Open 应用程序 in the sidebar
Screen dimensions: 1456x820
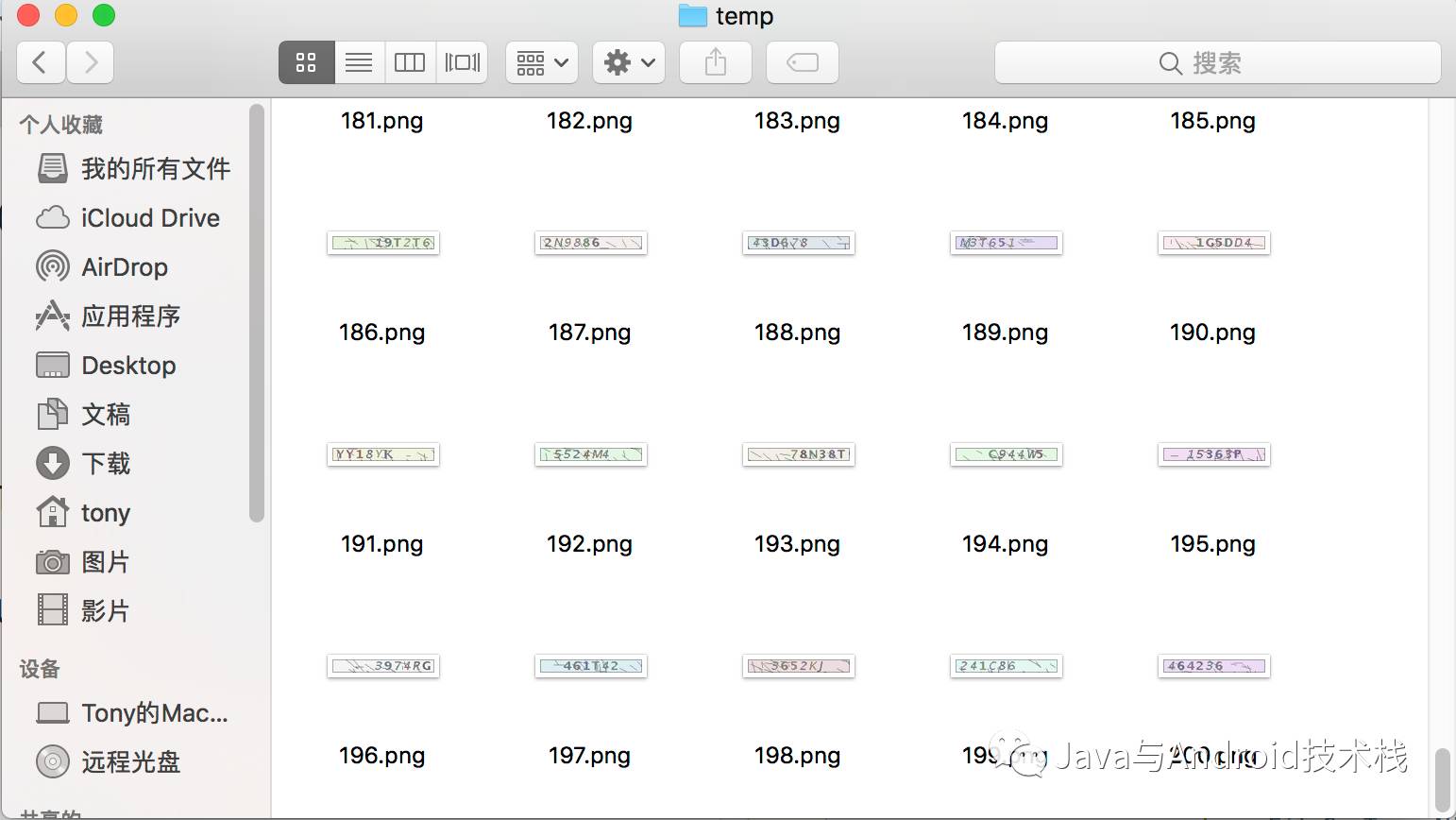click(132, 316)
